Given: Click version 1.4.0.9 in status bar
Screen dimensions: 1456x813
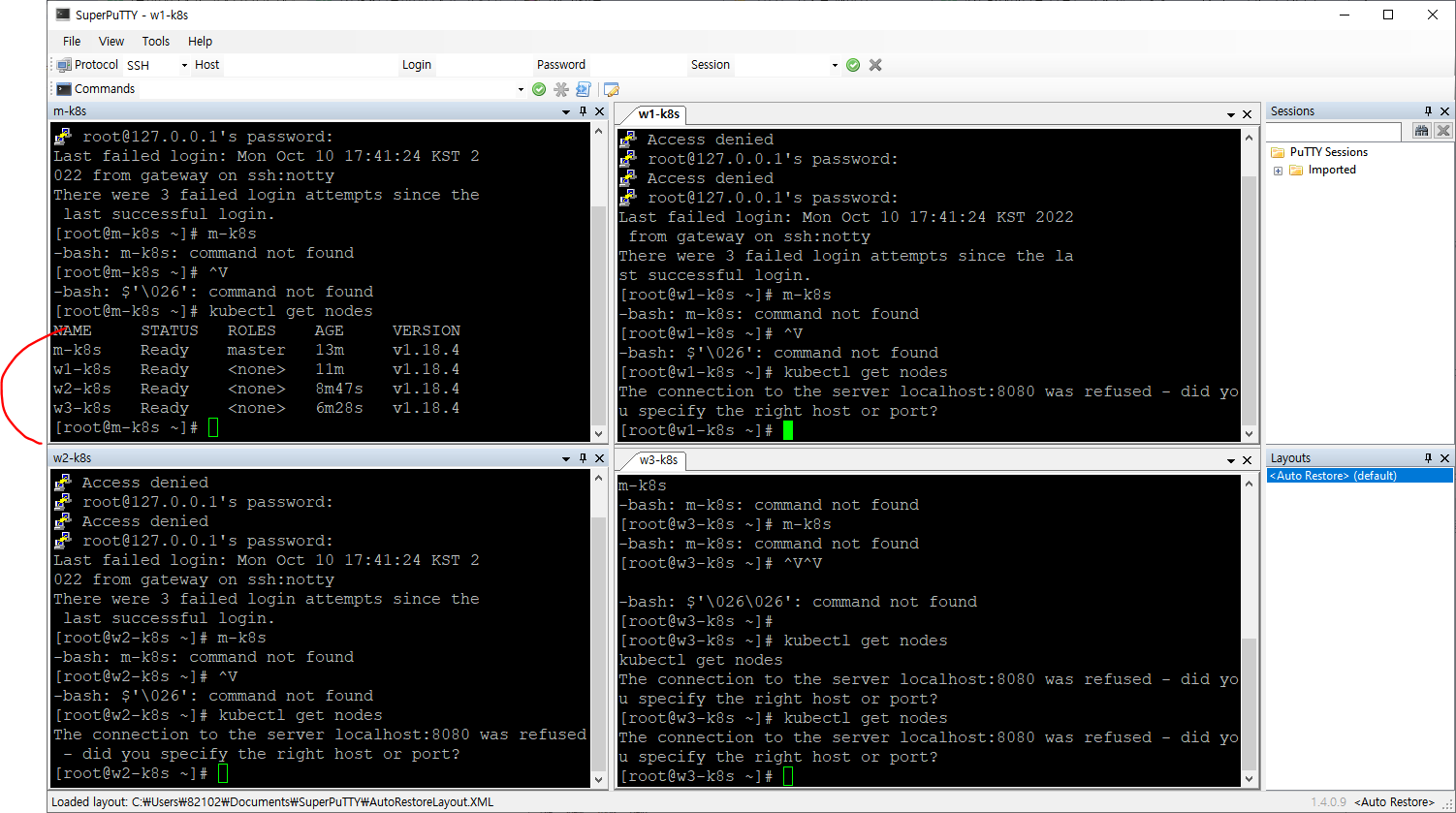Looking at the screenshot, I should 1329,801.
